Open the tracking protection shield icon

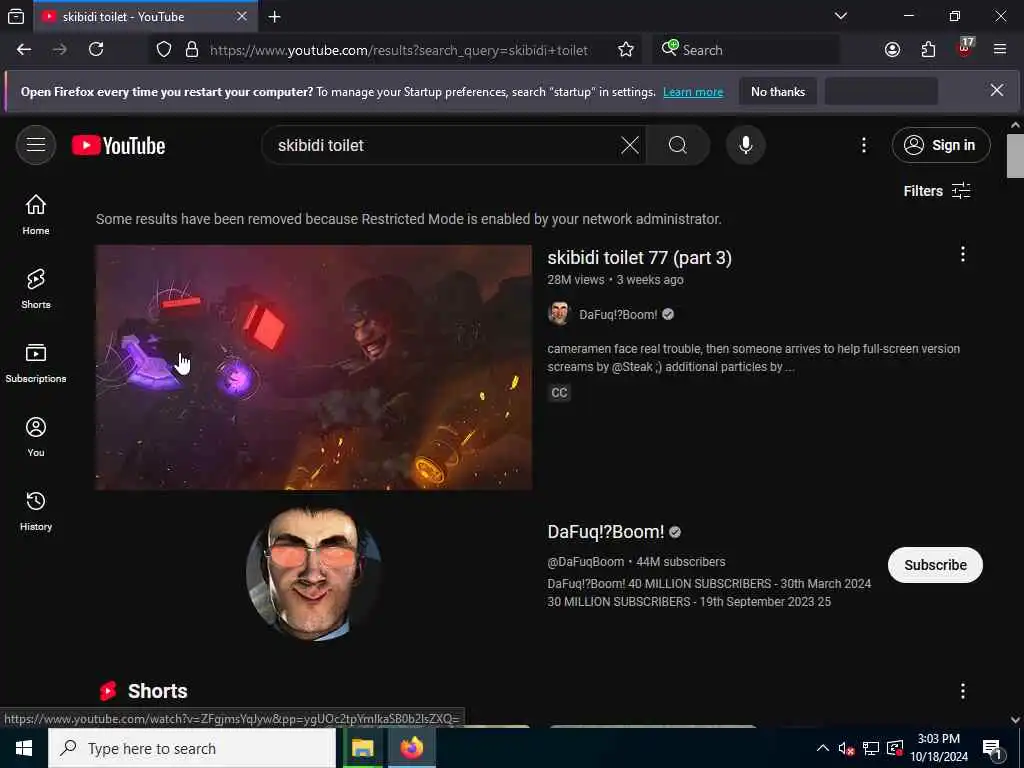[x=164, y=50]
